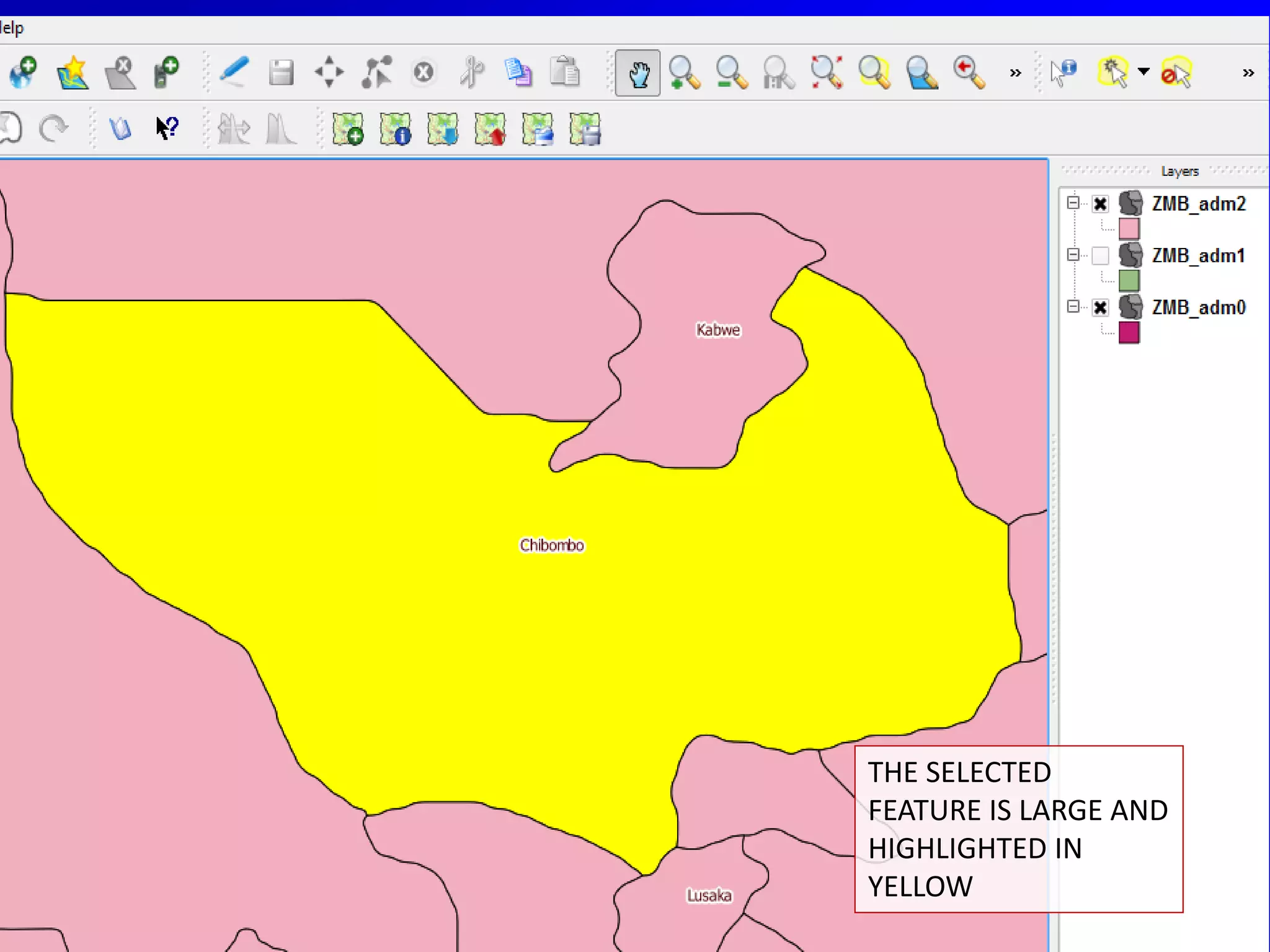Click the New Shapefile Layer star icon
The width and height of the screenshot is (1270, 952).
[x=73, y=73]
